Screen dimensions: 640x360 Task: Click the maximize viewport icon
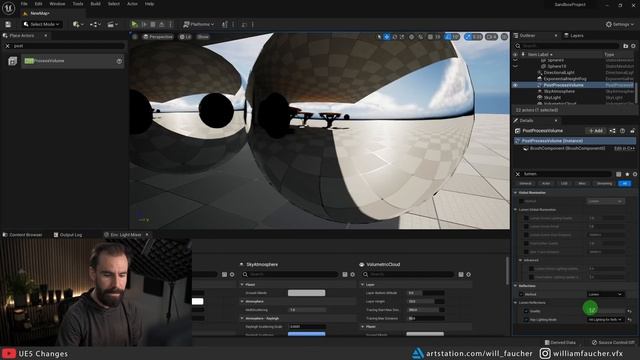click(x=504, y=37)
